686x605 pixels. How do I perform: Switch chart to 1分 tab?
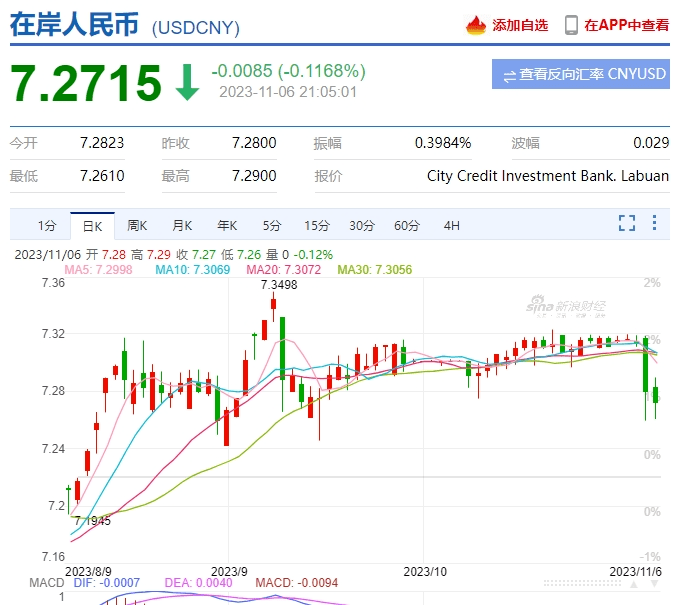coord(47,225)
